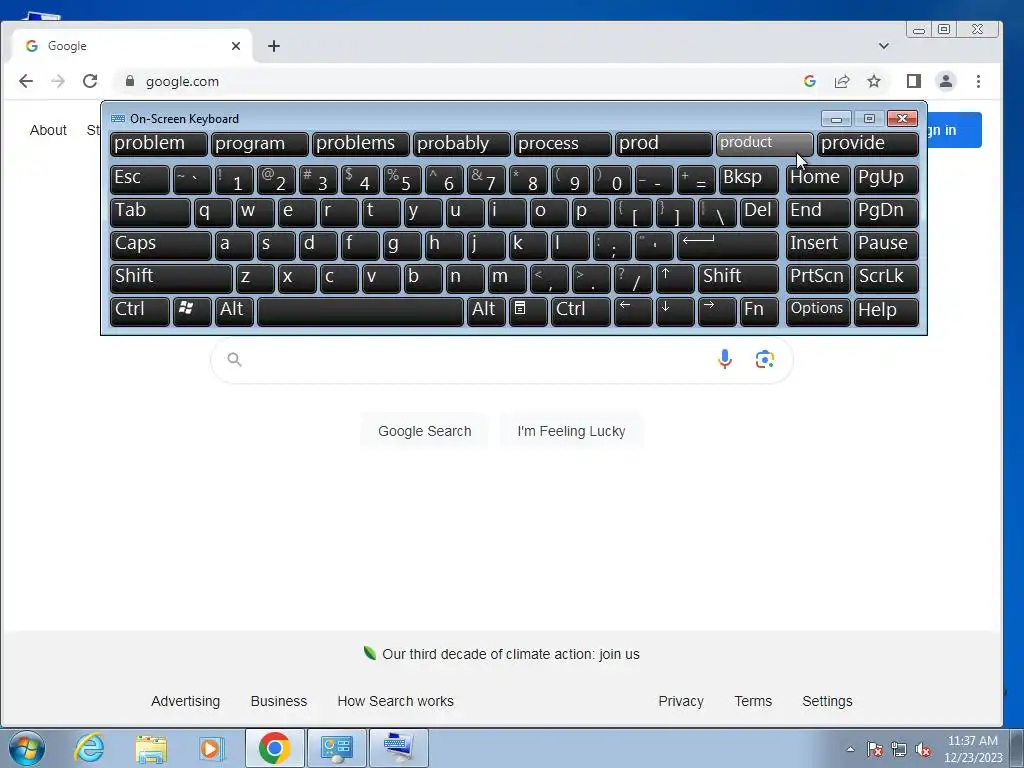Show hidden tray icons arrow
The width and height of the screenshot is (1024, 768).
tap(850, 749)
